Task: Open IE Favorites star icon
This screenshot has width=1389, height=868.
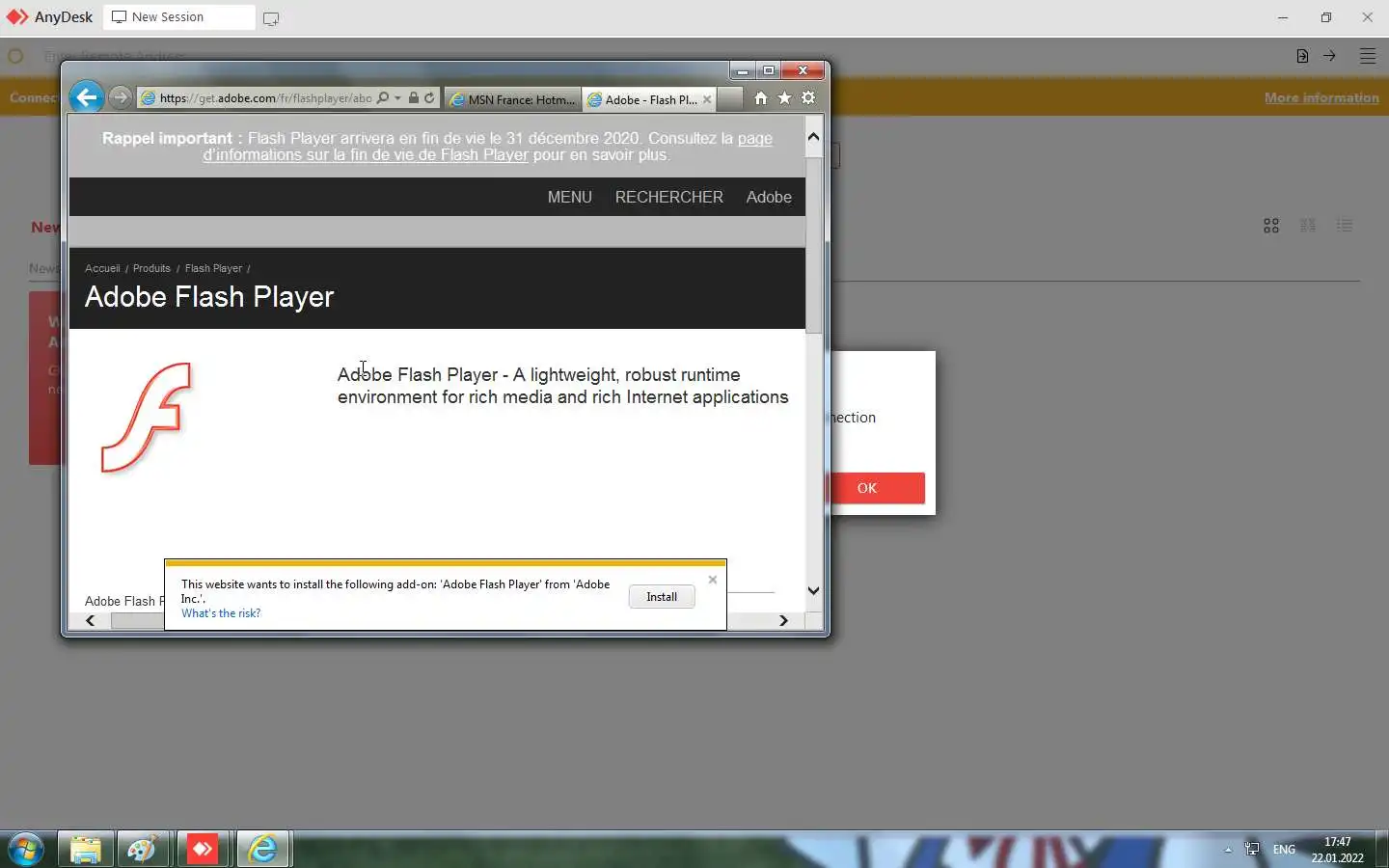Action: pyautogui.click(x=785, y=98)
